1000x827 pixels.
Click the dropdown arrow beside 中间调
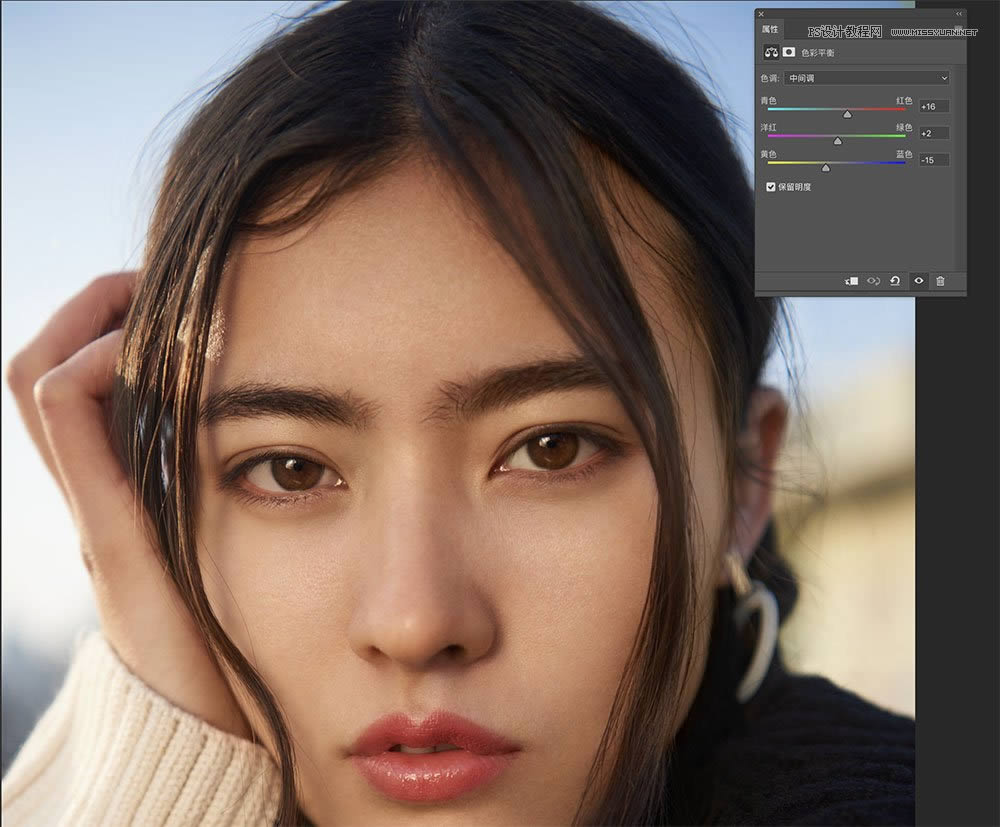click(x=944, y=78)
